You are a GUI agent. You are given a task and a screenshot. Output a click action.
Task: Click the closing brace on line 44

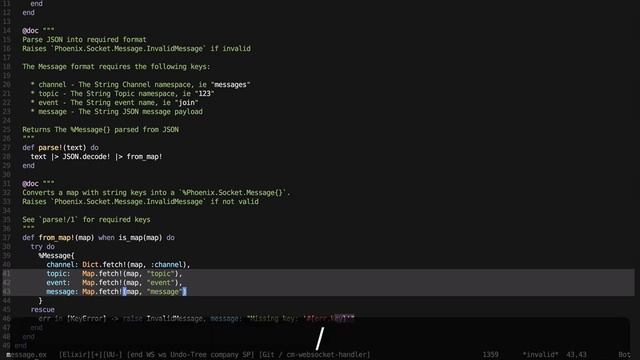(x=40, y=300)
